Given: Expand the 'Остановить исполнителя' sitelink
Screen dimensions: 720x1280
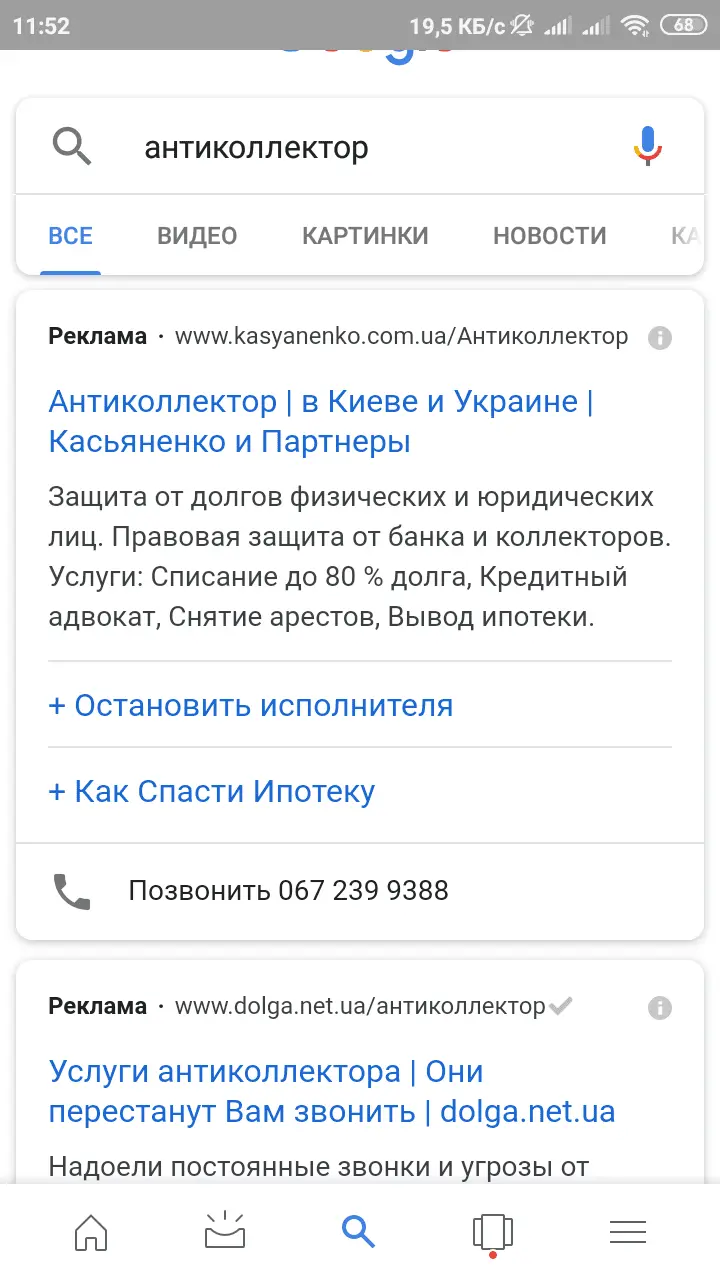Looking at the screenshot, I should (x=251, y=705).
